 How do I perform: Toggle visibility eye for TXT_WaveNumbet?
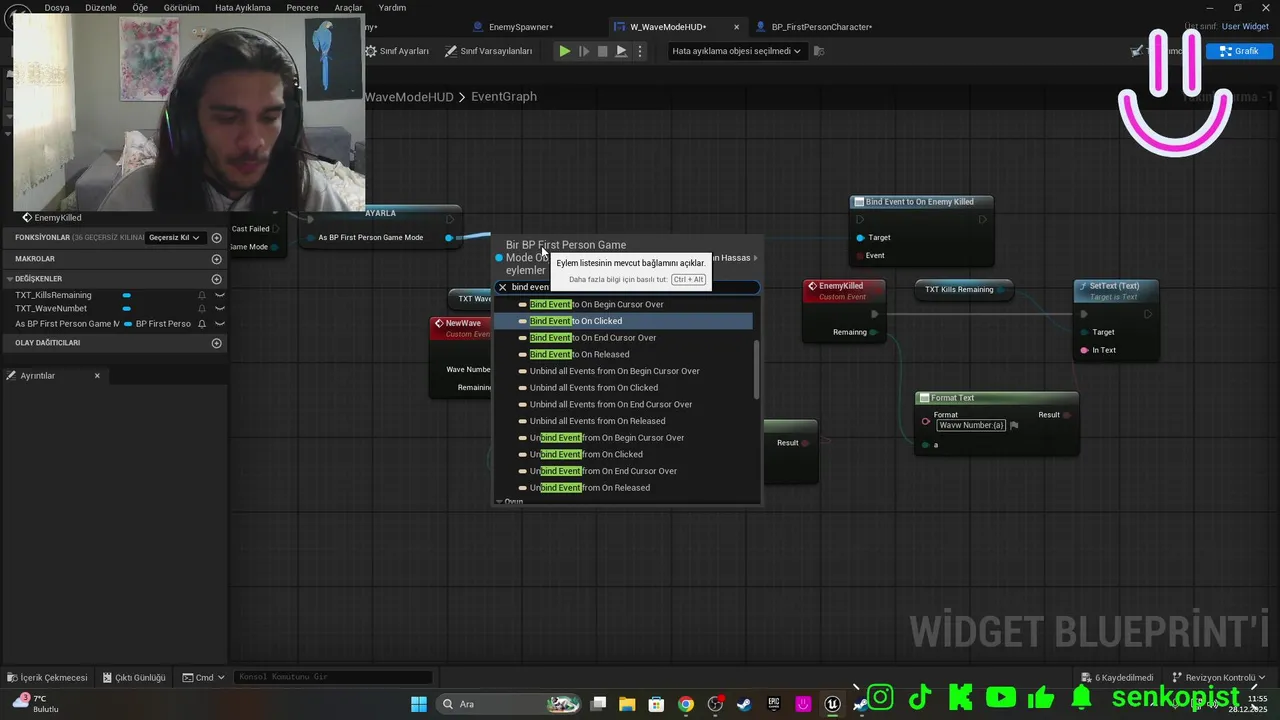[220, 309]
